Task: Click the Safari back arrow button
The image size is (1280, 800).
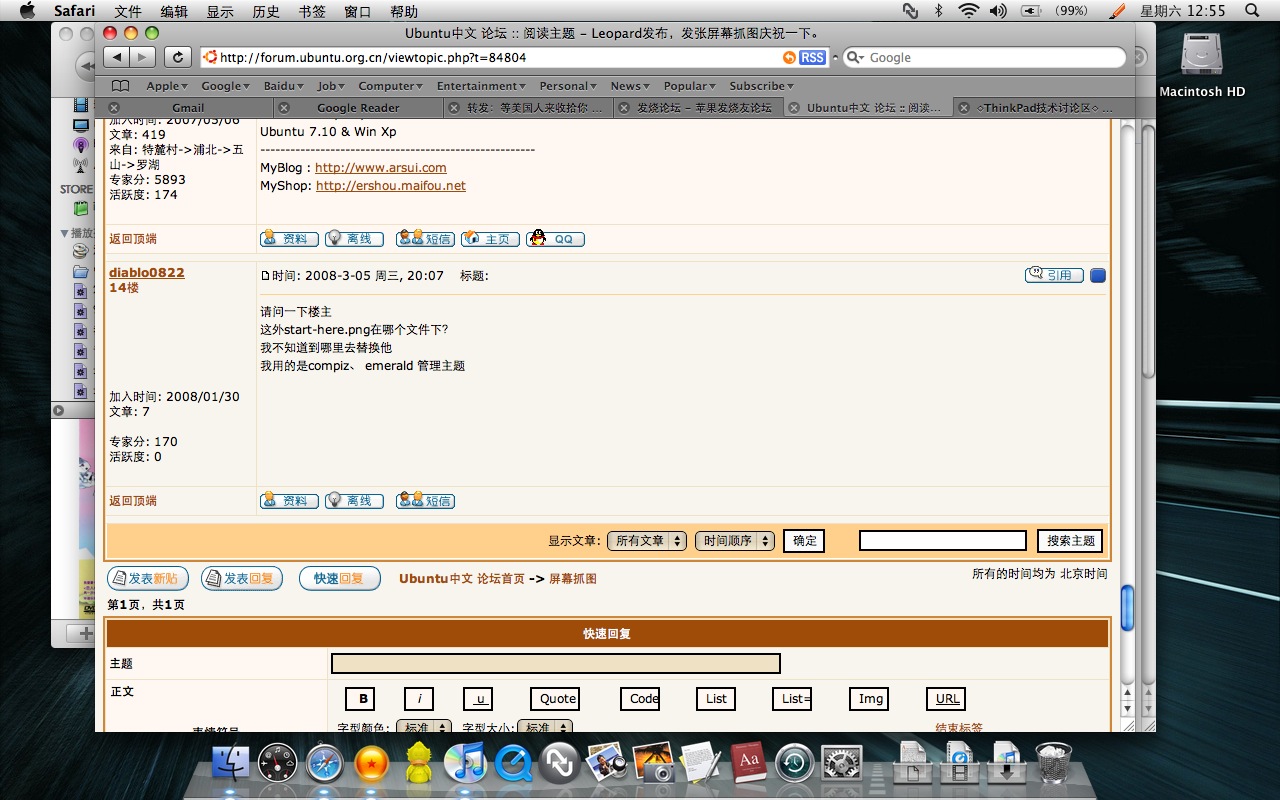Action: pyautogui.click(x=117, y=57)
